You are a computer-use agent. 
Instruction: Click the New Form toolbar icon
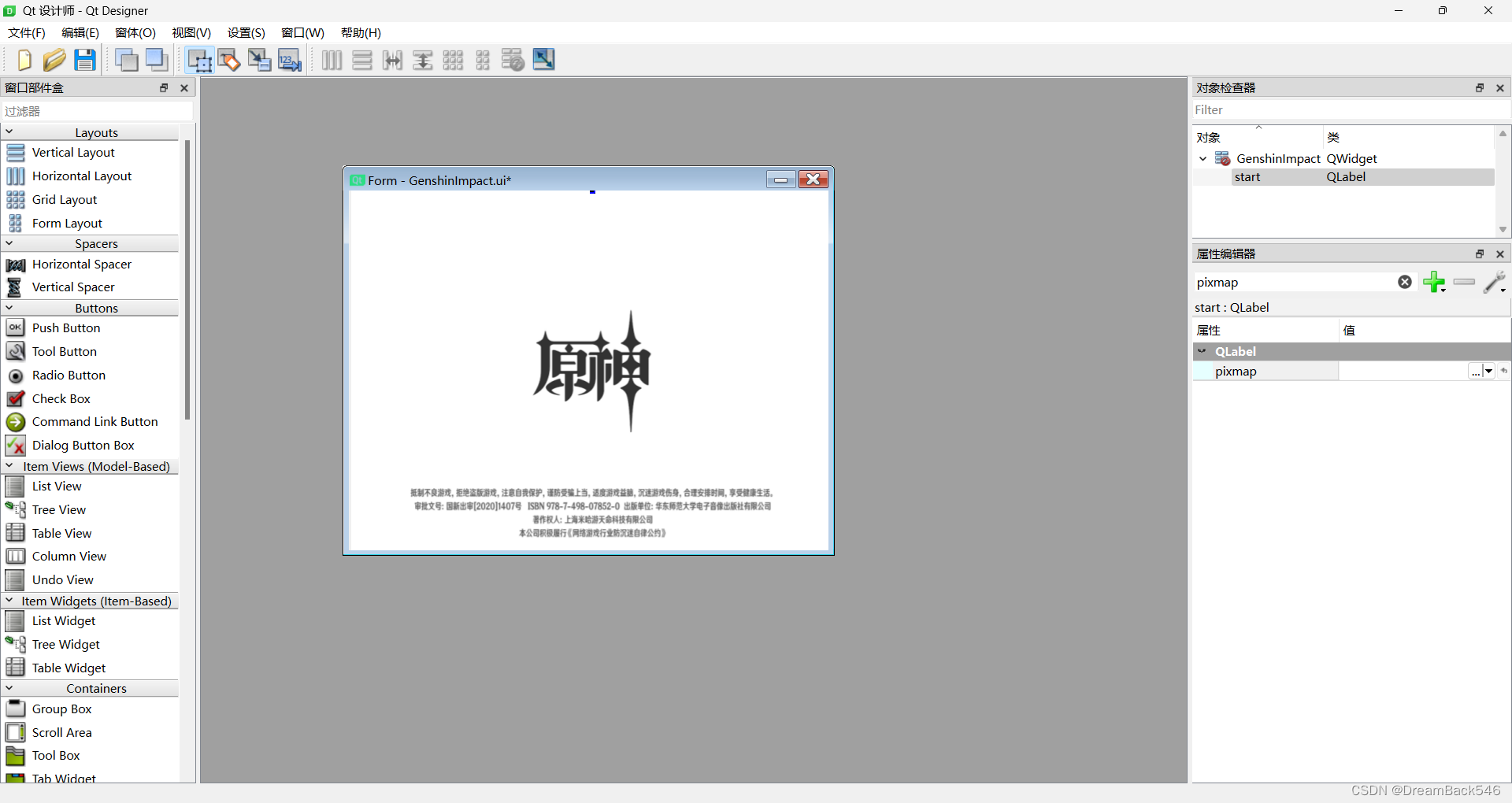(x=24, y=60)
